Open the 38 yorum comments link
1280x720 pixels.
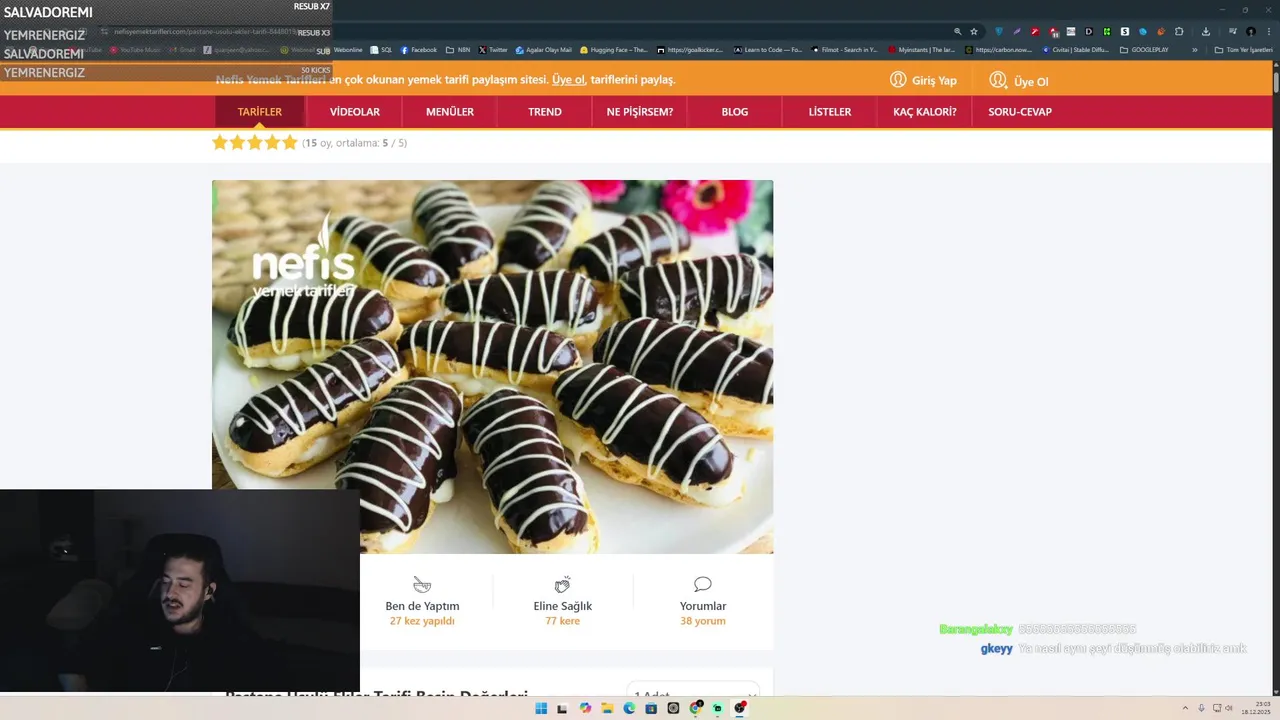tap(703, 621)
